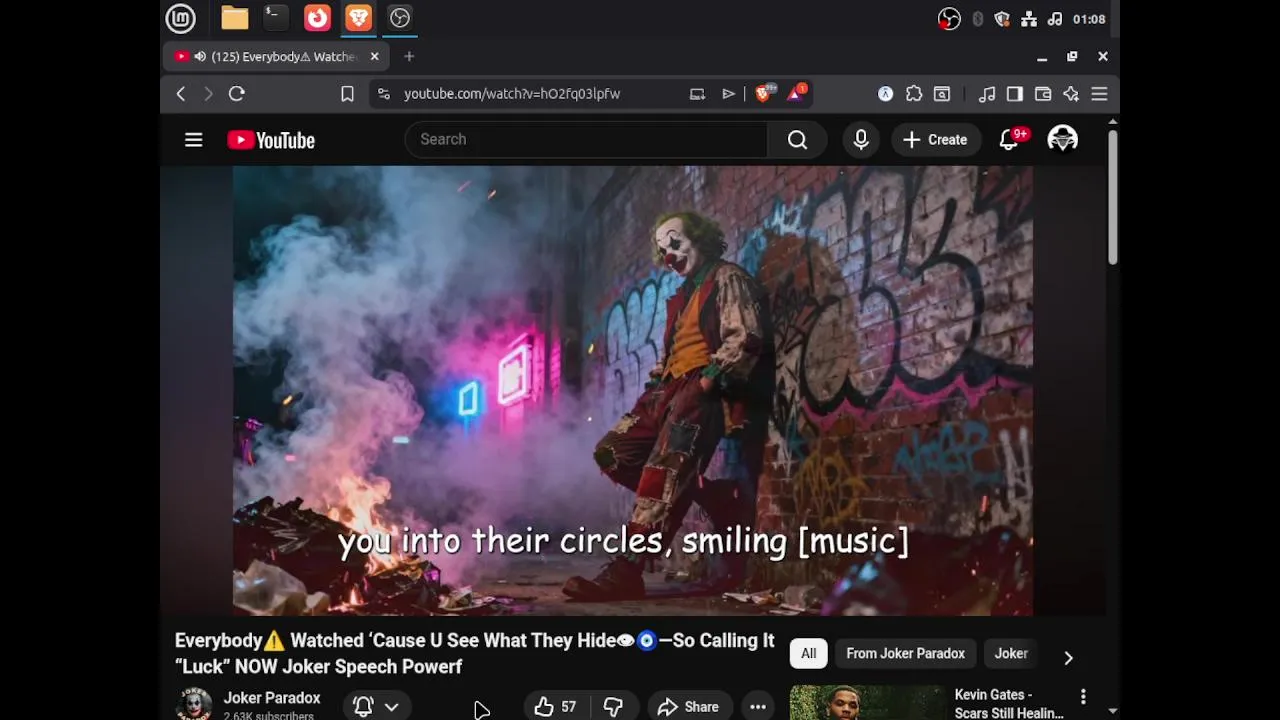Open more actions three-dot menu
The image size is (1280, 720).
click(x=758, y=707)
